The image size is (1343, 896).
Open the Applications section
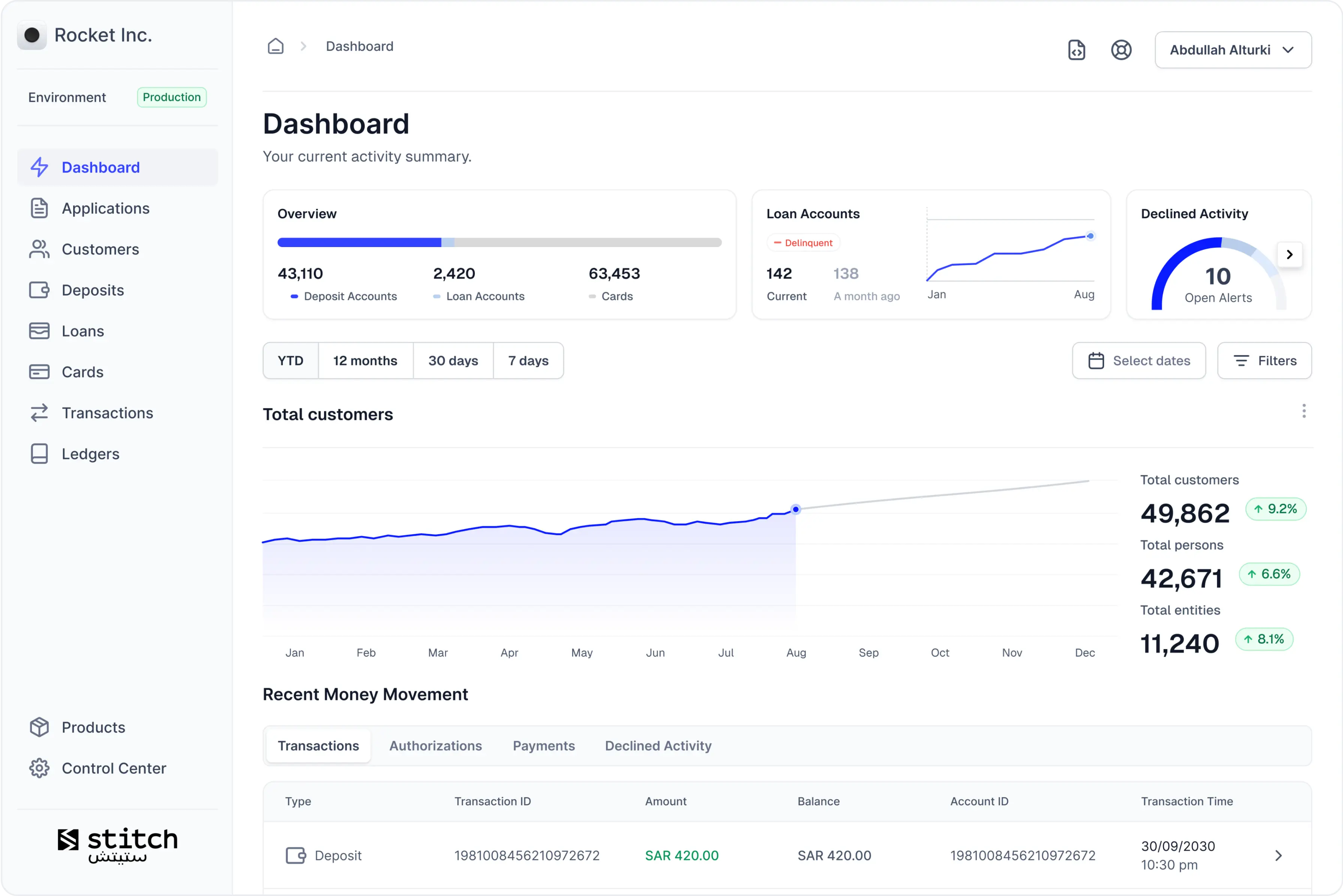(105, 208)
